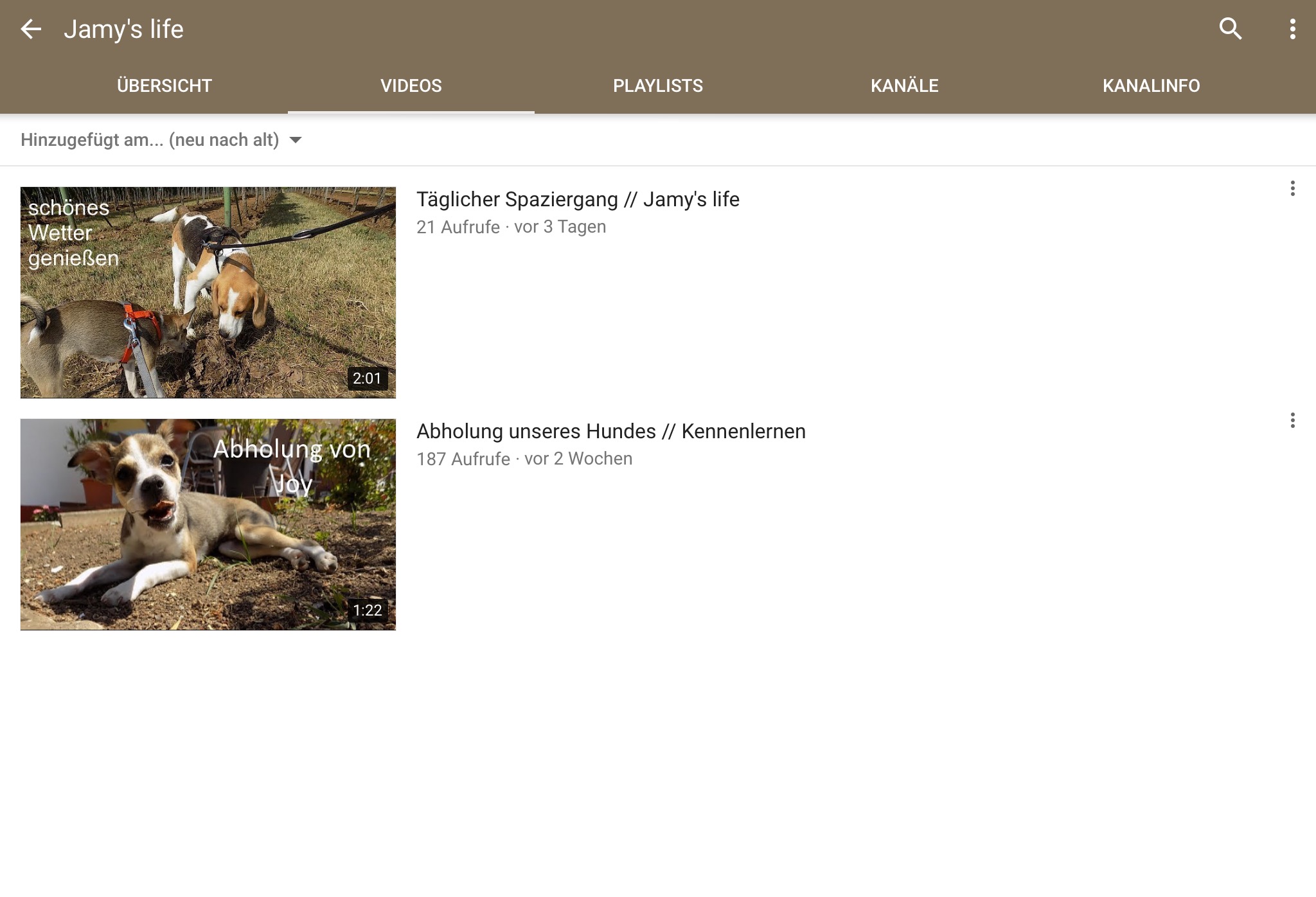Open search with the magnifier icon
The image size is (1316, 897).
pyautogui.click(x=1230, y=29)
